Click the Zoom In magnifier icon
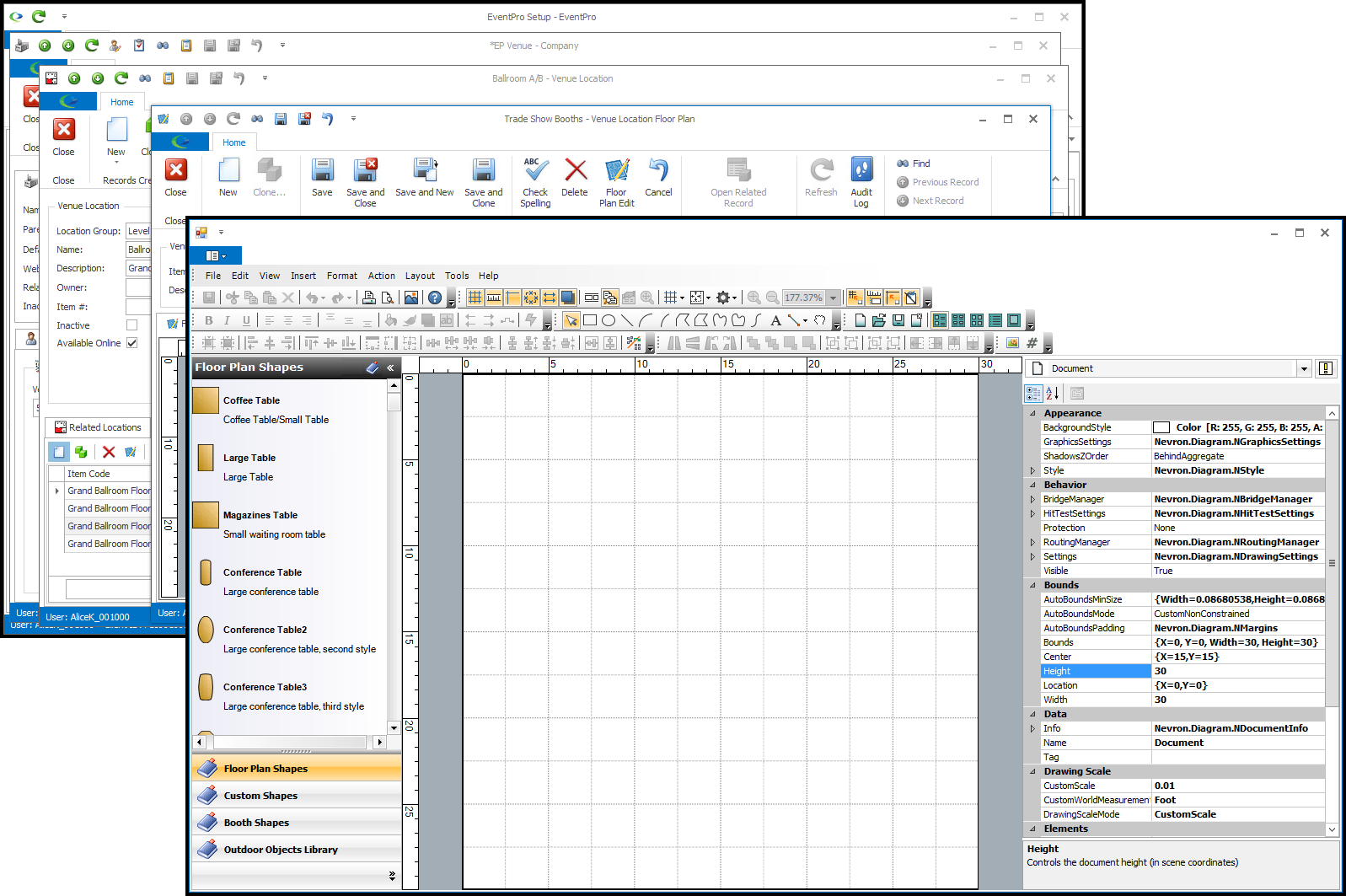The image size is (1346, 896). coord(753,298)
